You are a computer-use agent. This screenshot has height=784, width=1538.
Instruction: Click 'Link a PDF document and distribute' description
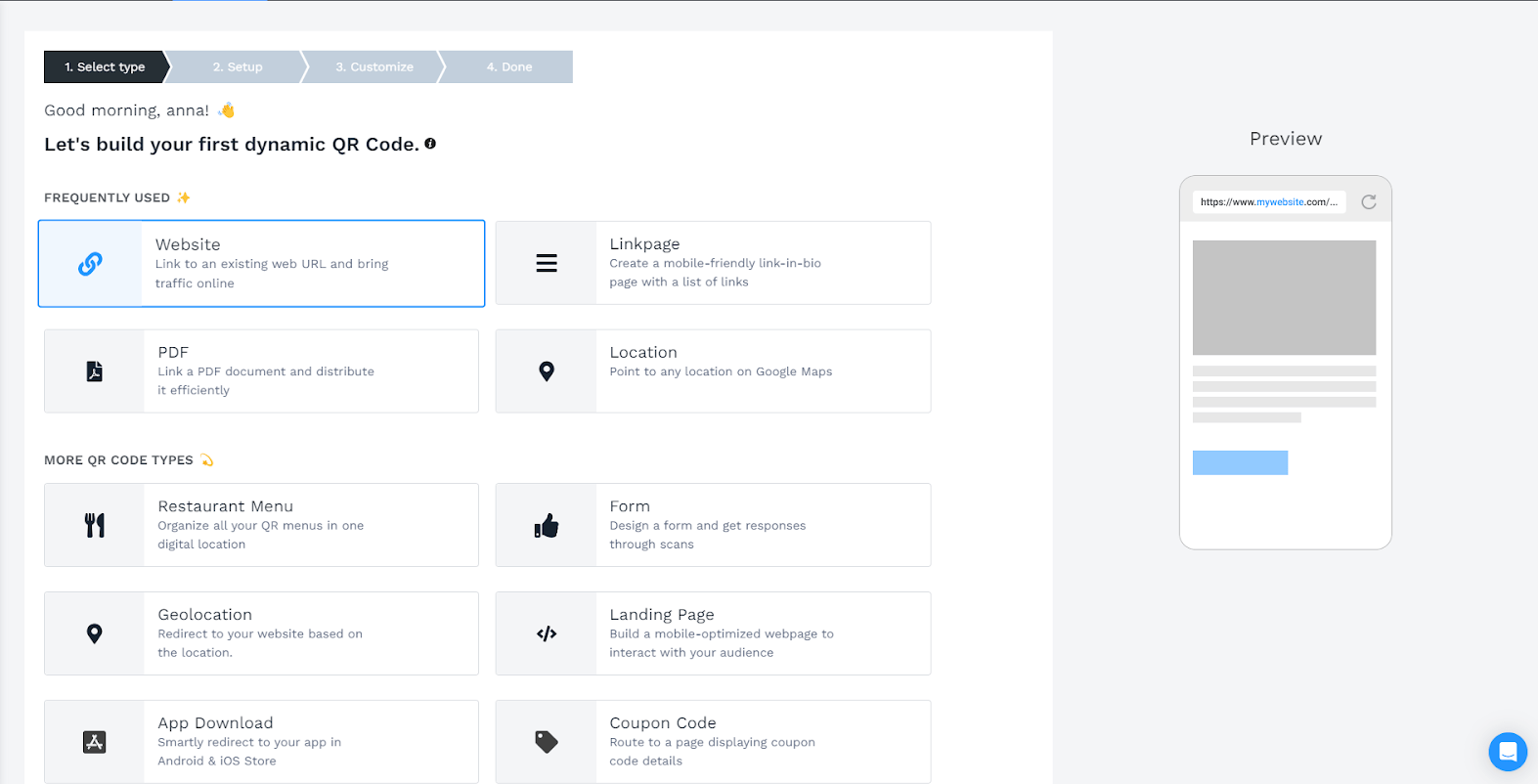pos(266,381)
